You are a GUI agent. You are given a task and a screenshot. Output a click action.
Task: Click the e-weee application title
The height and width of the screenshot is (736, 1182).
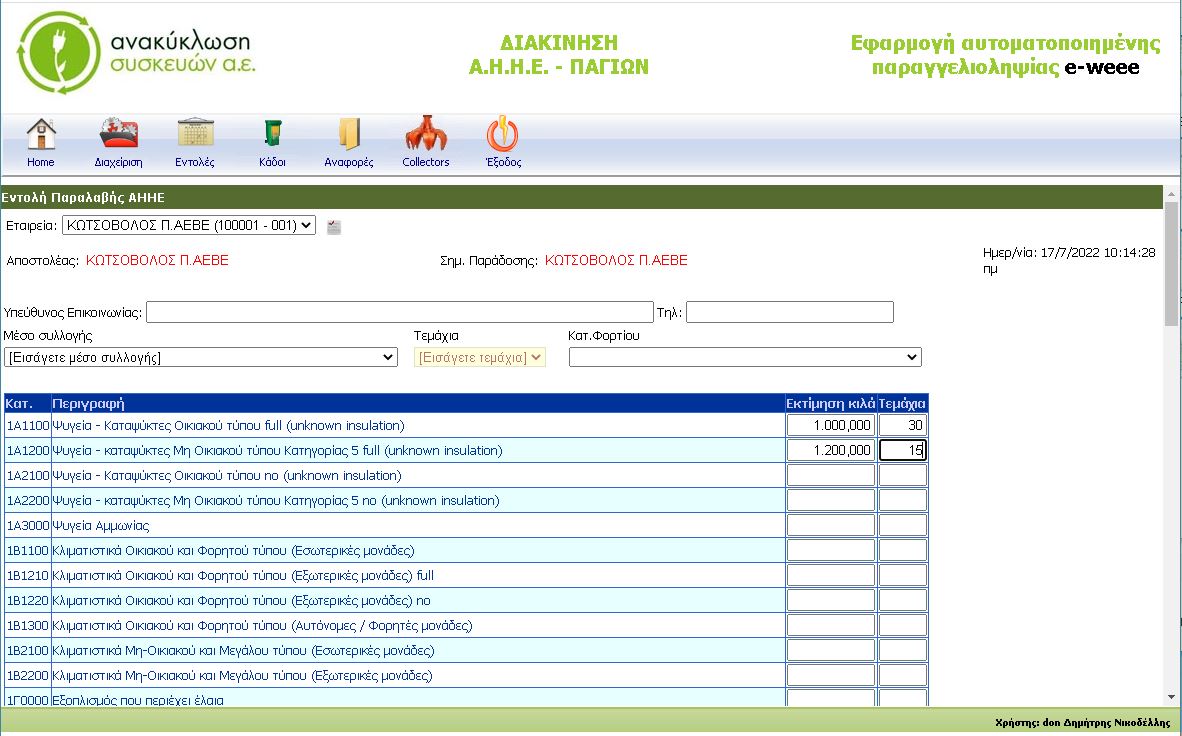1006,54
